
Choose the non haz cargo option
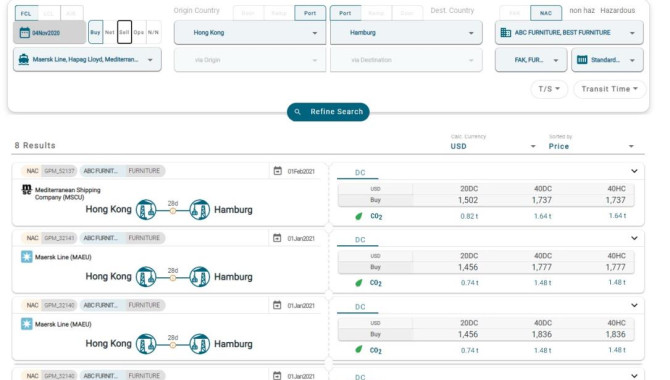pyautogui.click(x=582, y=10)
